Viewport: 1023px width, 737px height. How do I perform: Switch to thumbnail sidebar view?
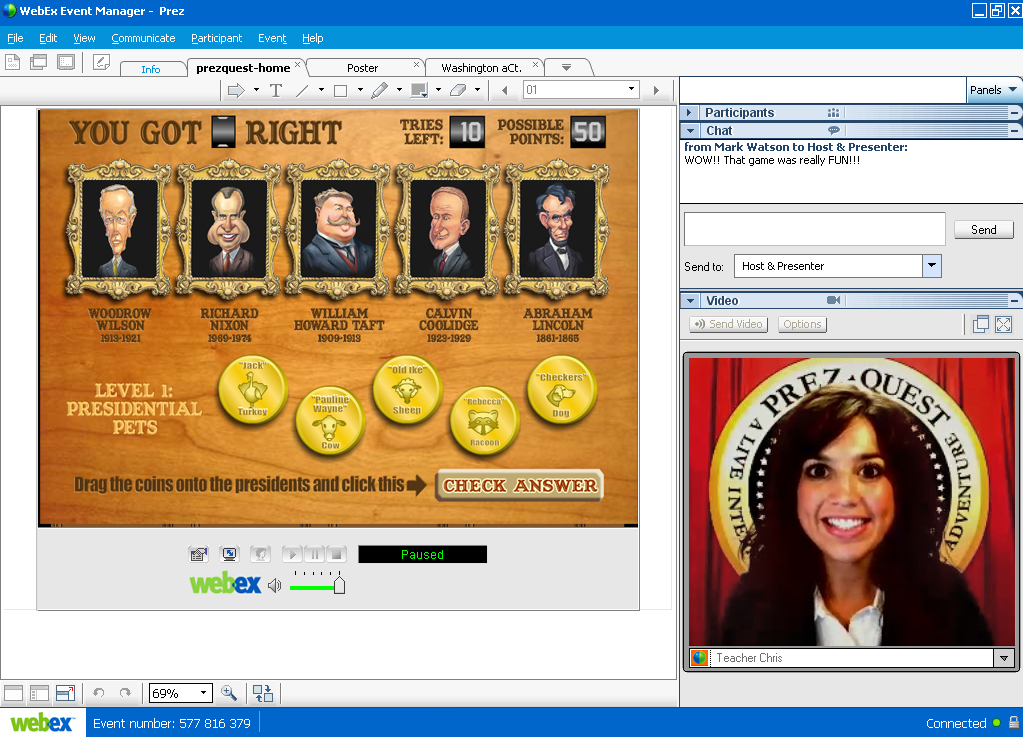39,693
